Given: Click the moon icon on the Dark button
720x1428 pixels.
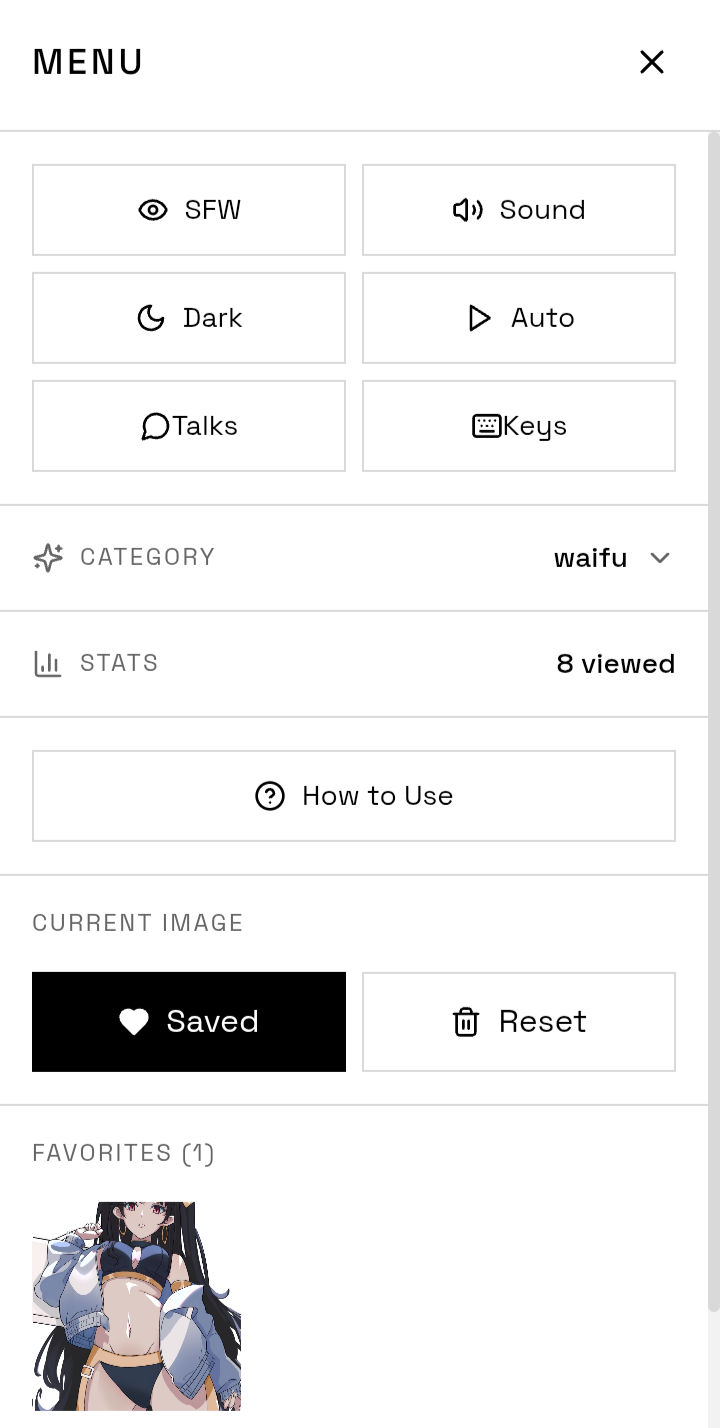Looking at the screenshot, I should coord(151,318).
